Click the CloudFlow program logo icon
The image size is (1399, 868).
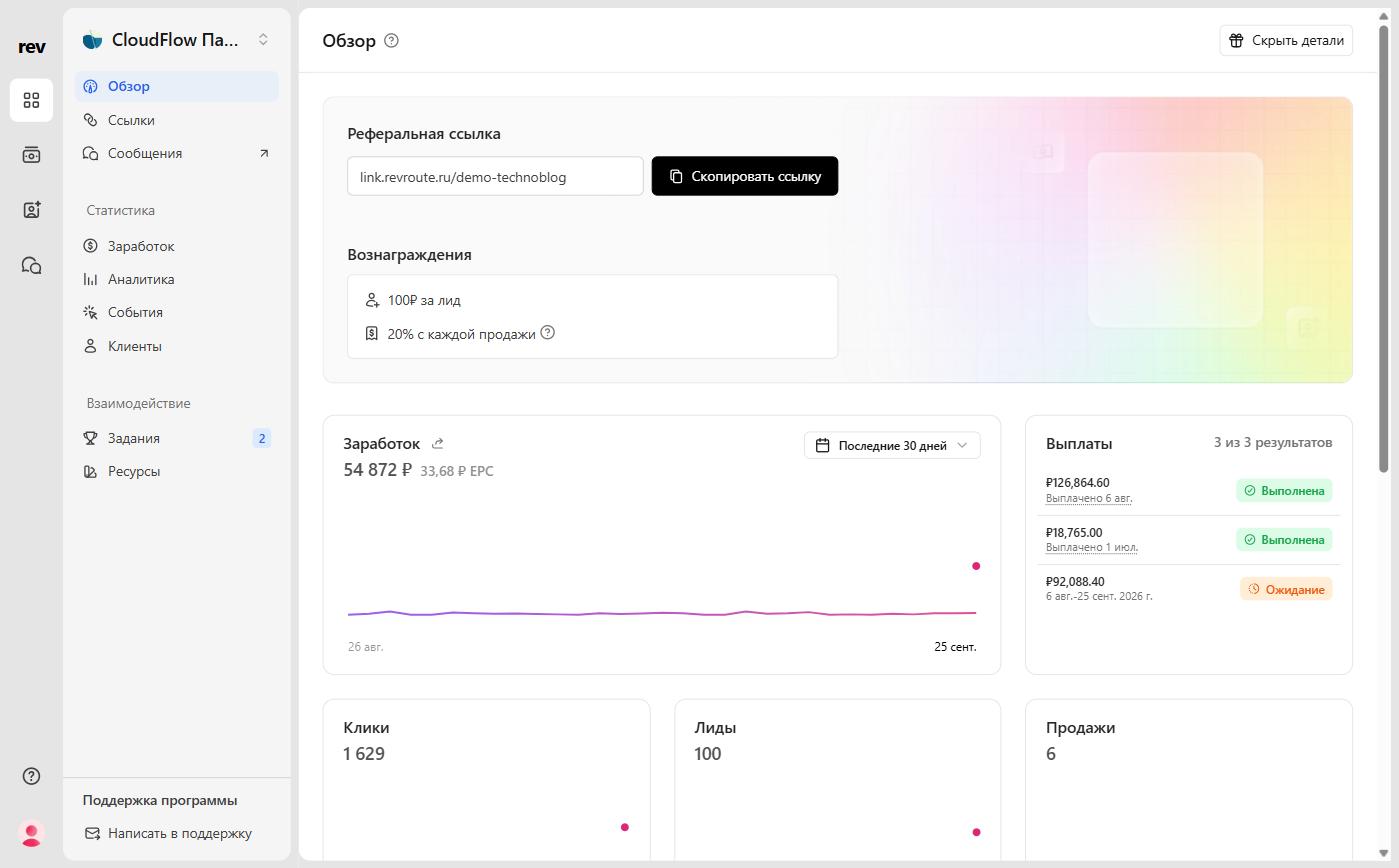[93, 40]
